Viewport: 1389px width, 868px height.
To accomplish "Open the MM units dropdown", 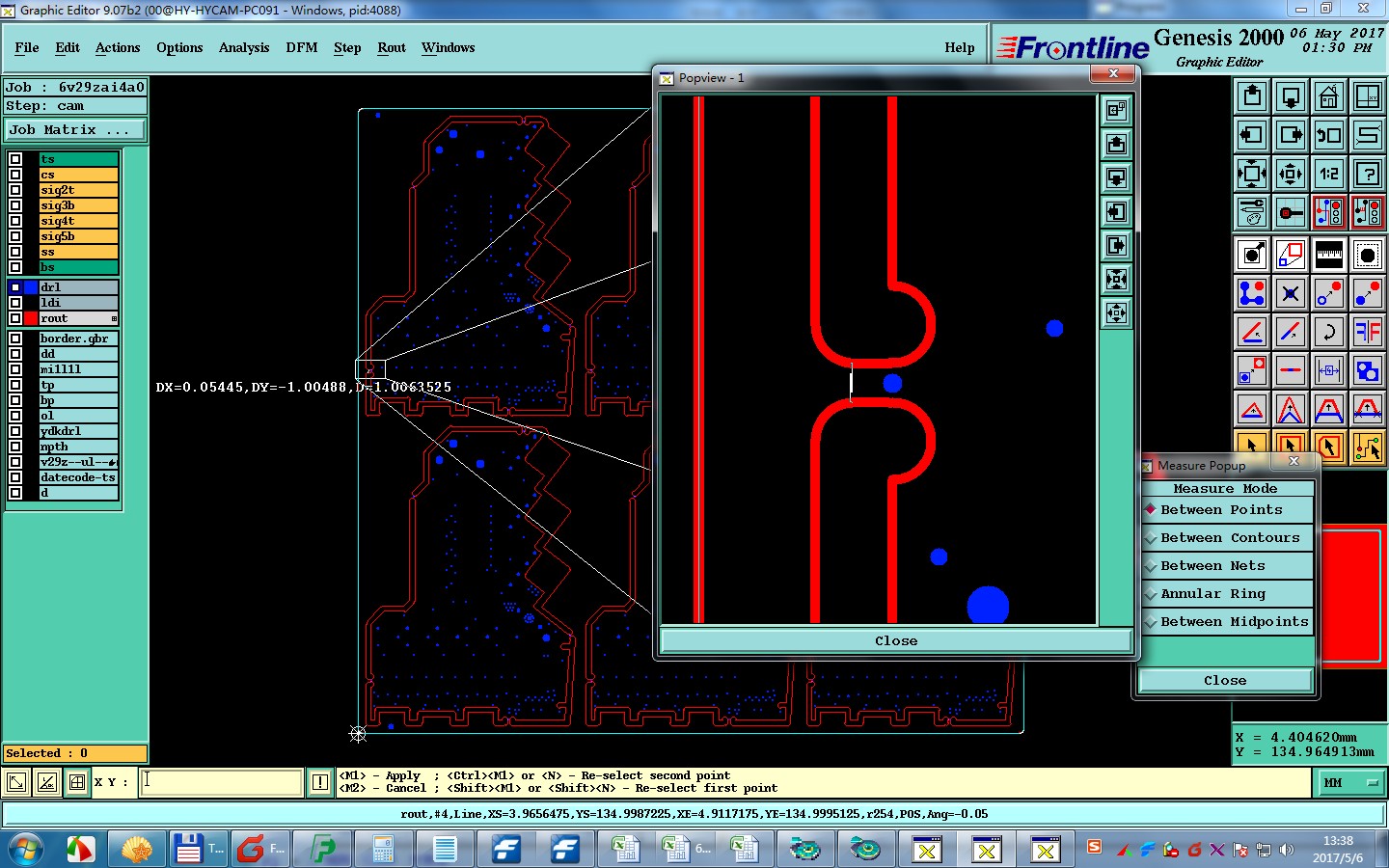I will tap(1351, 783).
